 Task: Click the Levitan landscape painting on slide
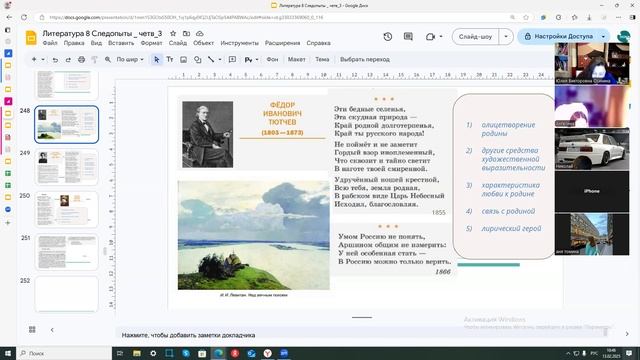(x=253, y=236)
